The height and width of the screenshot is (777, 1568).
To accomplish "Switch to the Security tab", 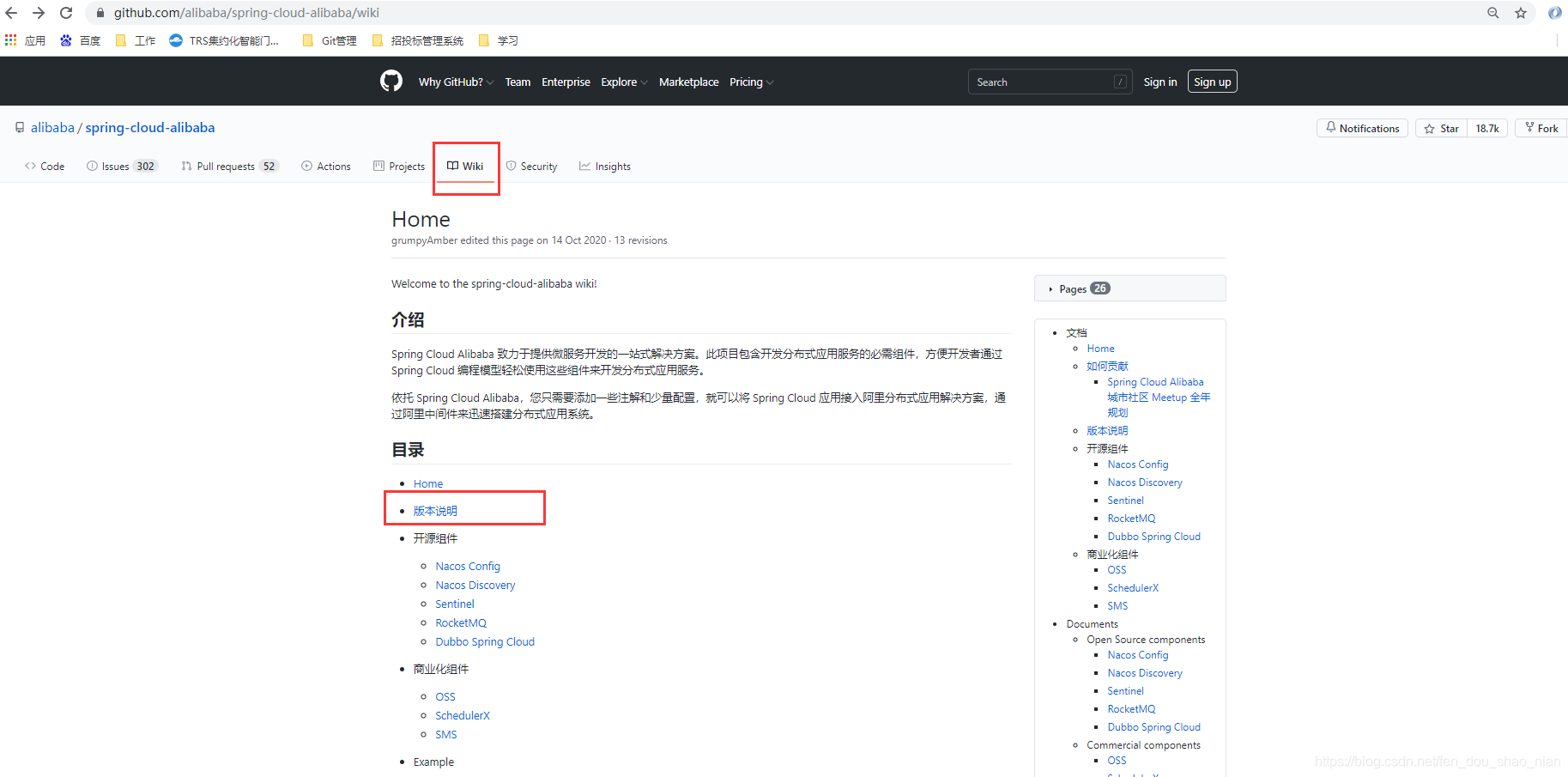I will pos(531,167).
